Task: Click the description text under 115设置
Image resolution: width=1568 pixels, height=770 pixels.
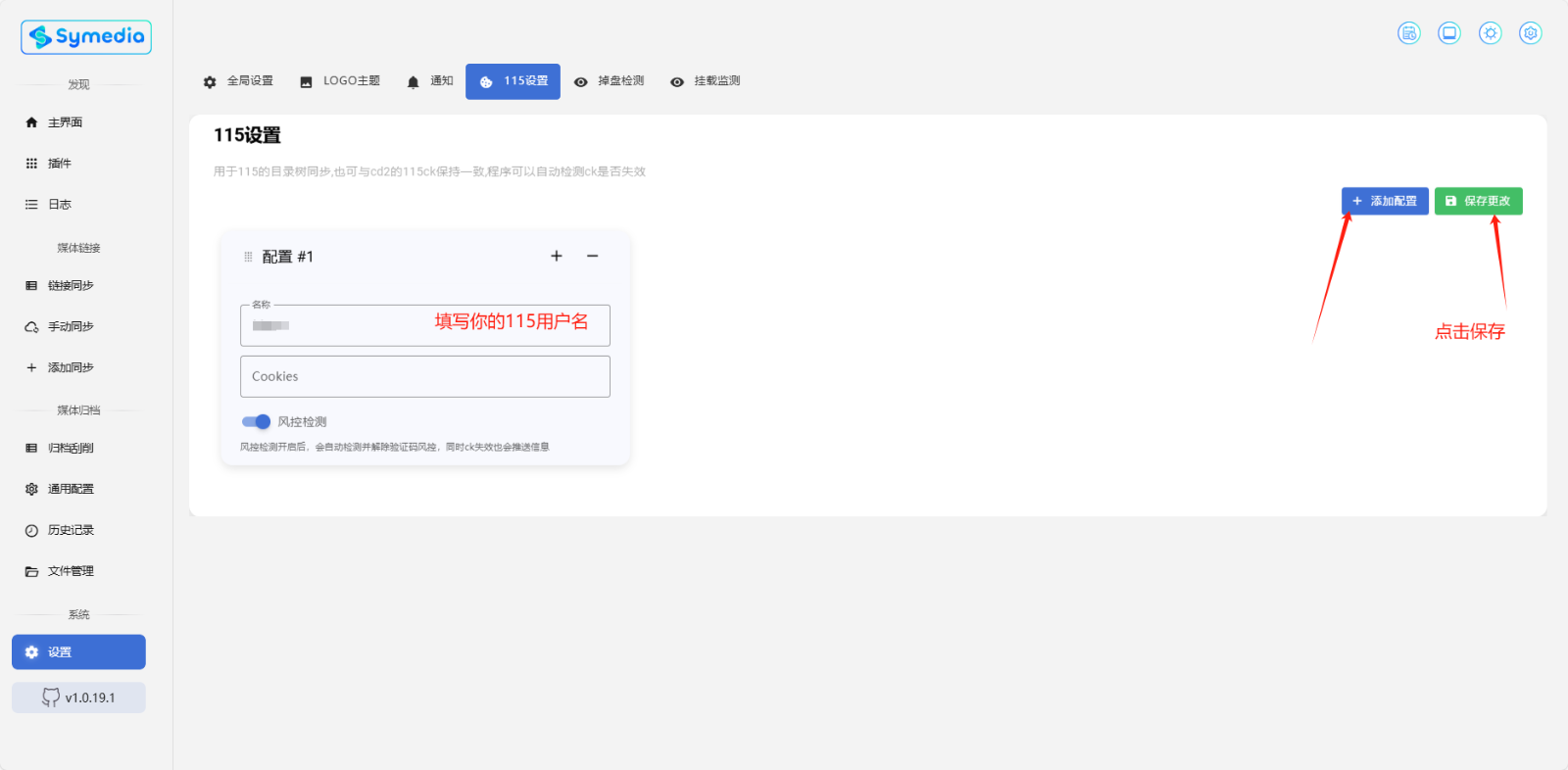Action: (x=429, y=171)
